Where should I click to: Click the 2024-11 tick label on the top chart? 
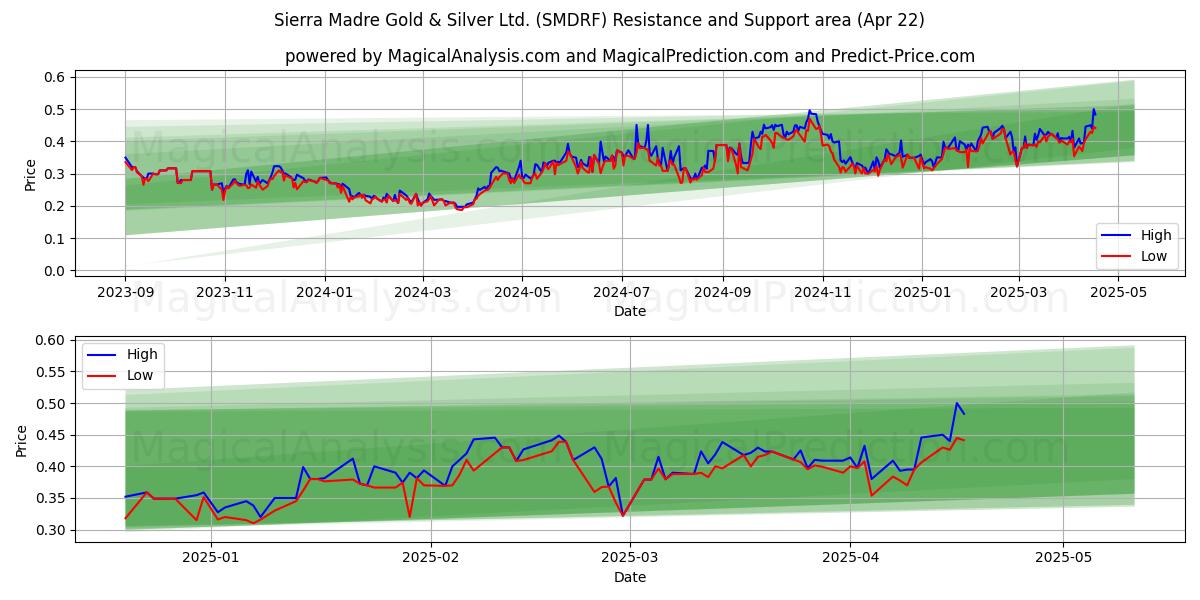pyautogui.click(x=822, y=292)
